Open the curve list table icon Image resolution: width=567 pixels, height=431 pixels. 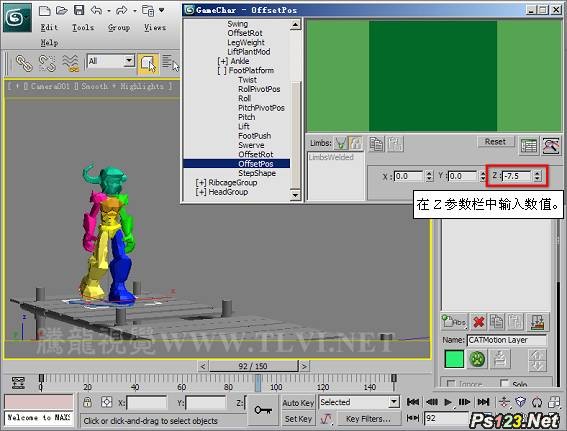click(529, 145)
